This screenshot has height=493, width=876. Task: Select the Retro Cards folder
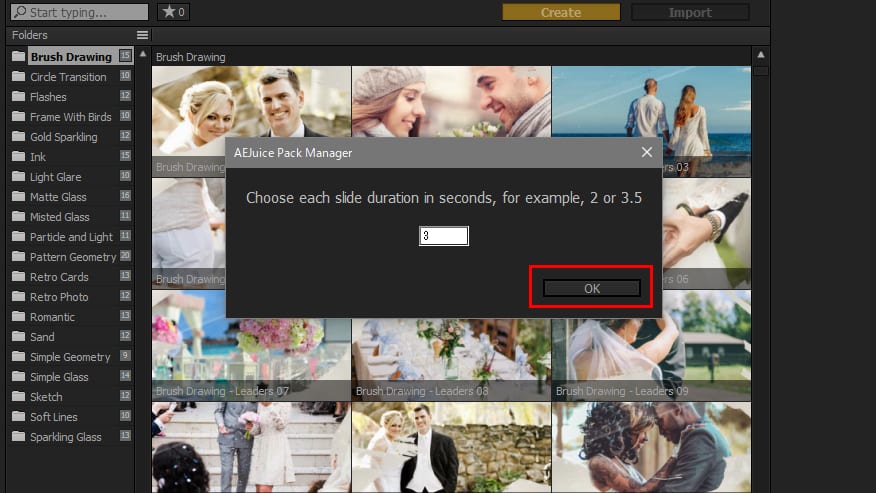(x=71, y=277)
